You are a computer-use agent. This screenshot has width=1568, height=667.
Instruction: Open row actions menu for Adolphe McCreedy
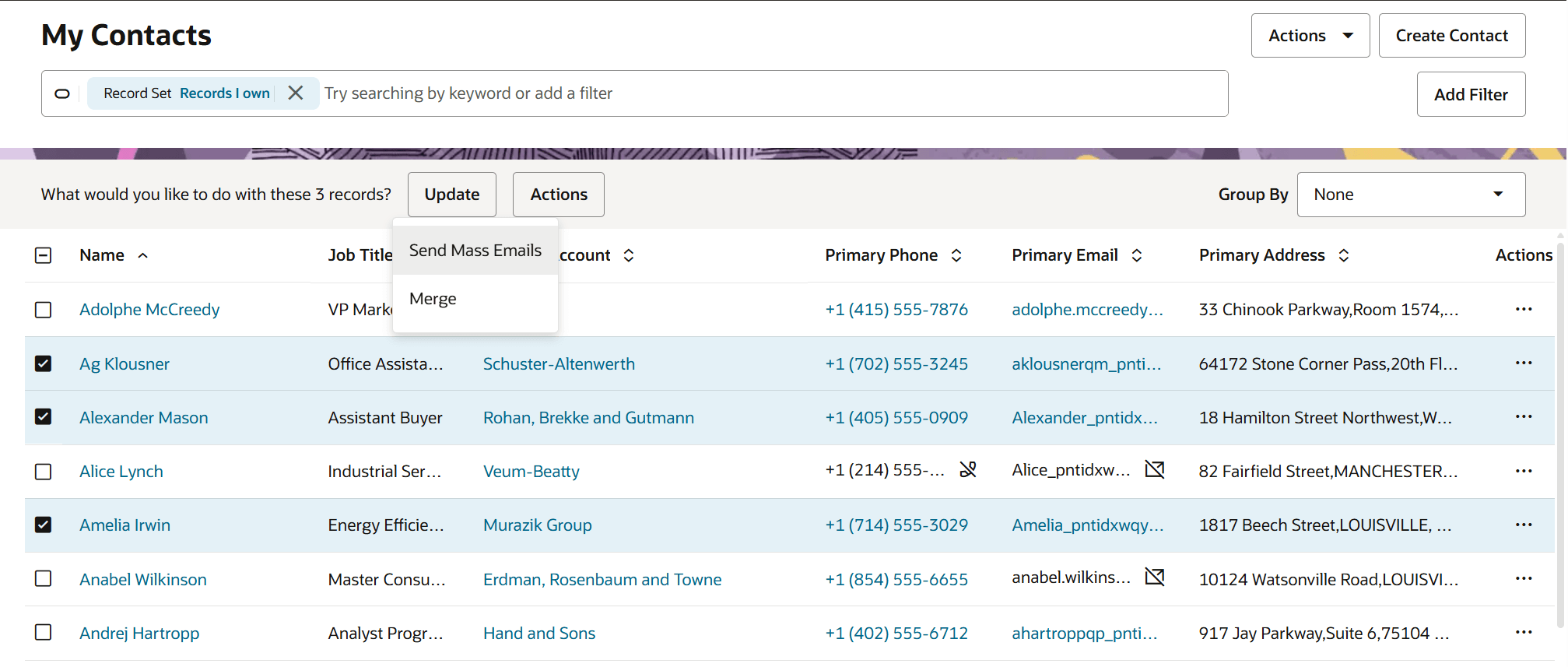click(1524, 309)
